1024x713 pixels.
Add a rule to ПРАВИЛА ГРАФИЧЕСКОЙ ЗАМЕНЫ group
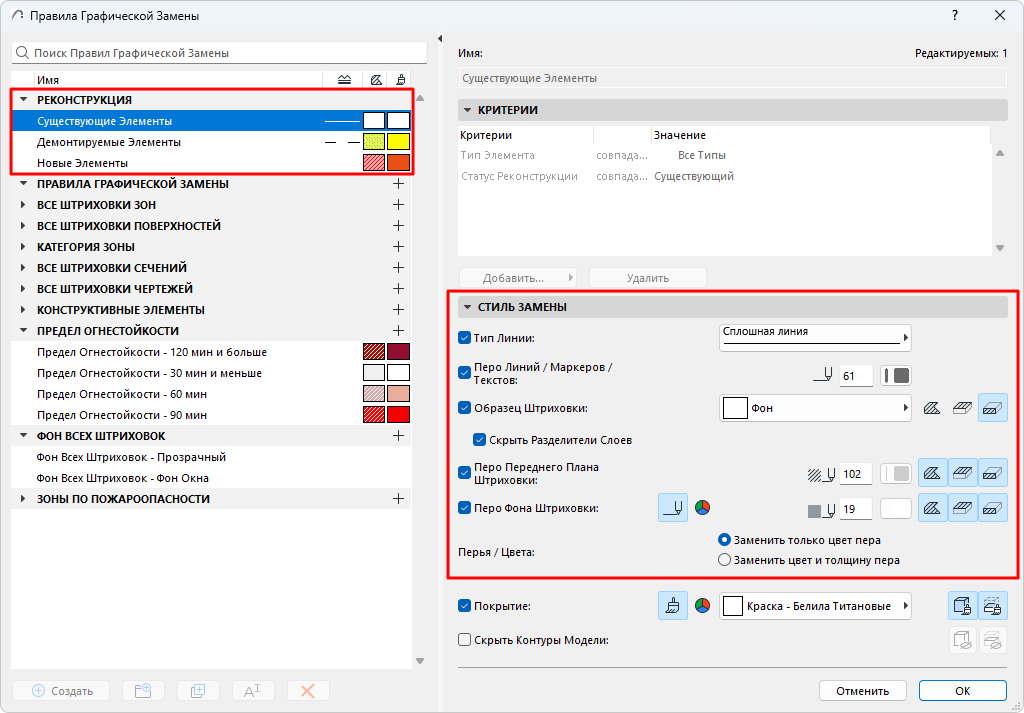pos(398,184)
